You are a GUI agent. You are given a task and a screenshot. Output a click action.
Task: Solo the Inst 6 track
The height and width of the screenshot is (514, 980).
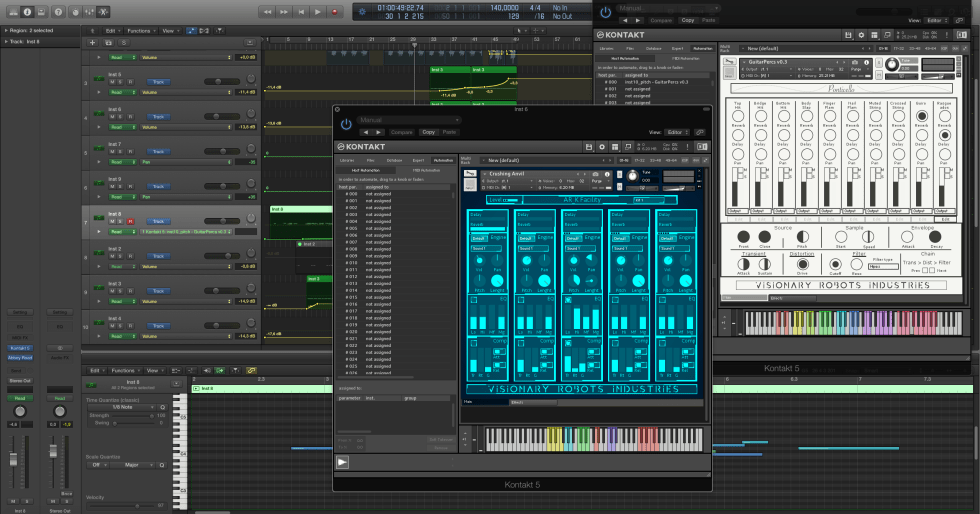(x=118, y=116)
